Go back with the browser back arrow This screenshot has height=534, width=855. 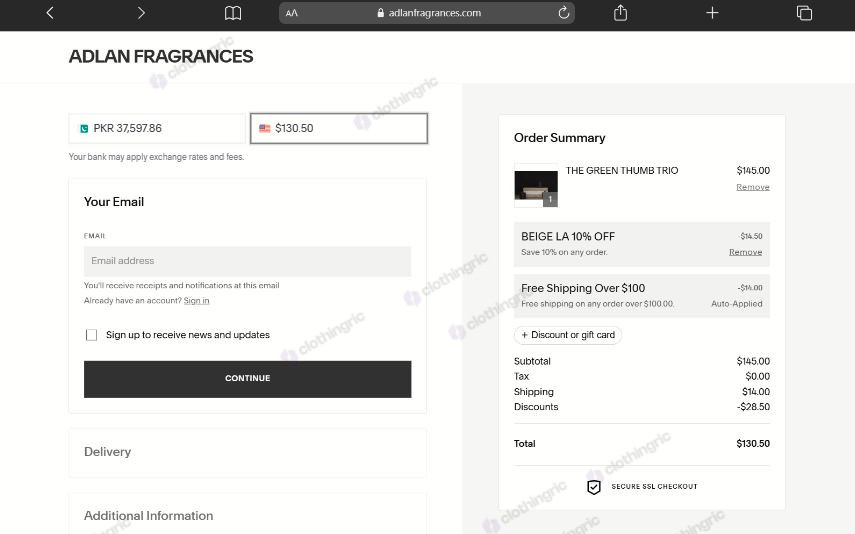coord(50,13)
